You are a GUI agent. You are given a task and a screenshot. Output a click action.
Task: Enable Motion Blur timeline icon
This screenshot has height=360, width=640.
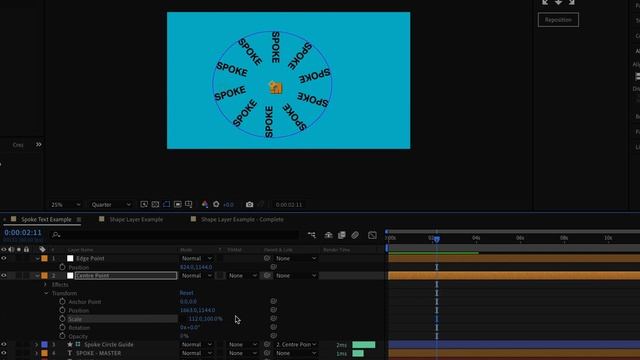point(355,235)
